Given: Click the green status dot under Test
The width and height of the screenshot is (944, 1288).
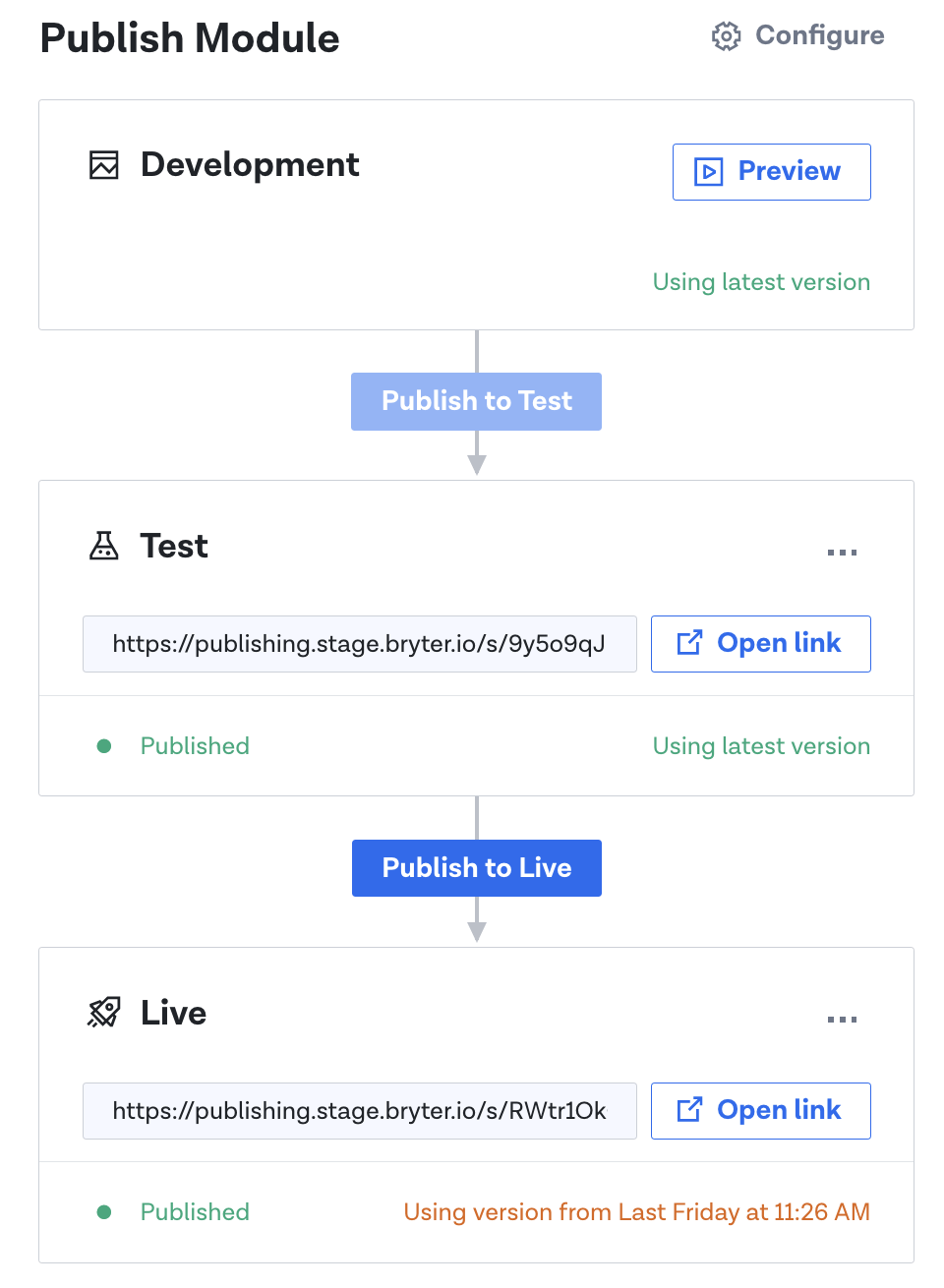Looking at the screenshot, I should [x=104, y=746].
